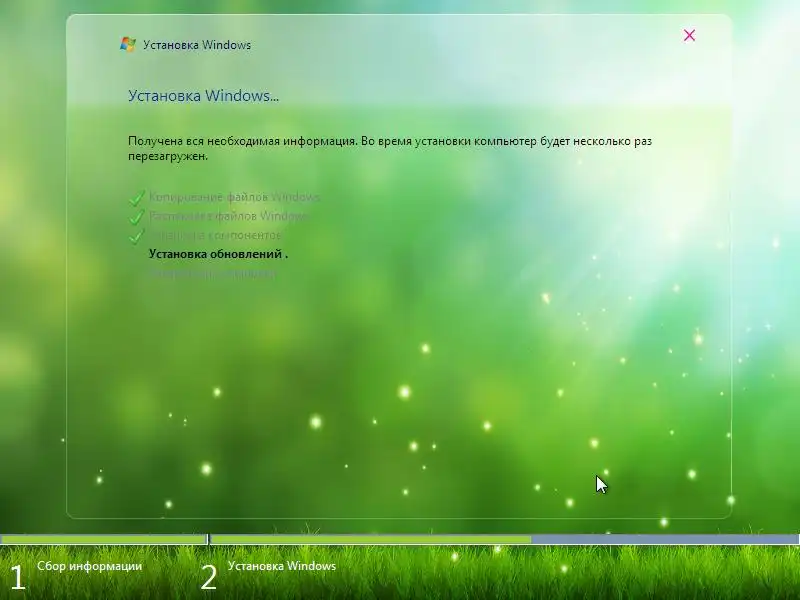
Task: Click the 'Установка Windows' stage progress bar
Action: point(505,539)
